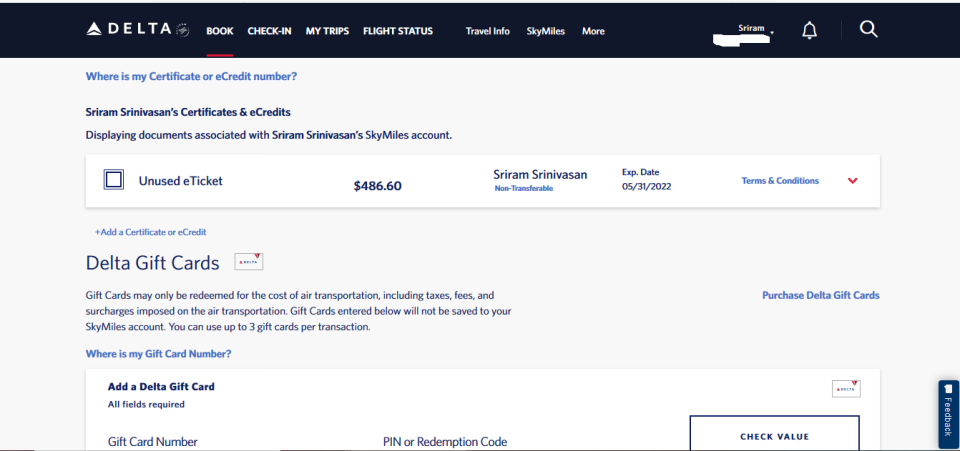Open the eTicket Terms & Conditions link
960x451 pixels.
pyautogui.click(x=780, y=181)
